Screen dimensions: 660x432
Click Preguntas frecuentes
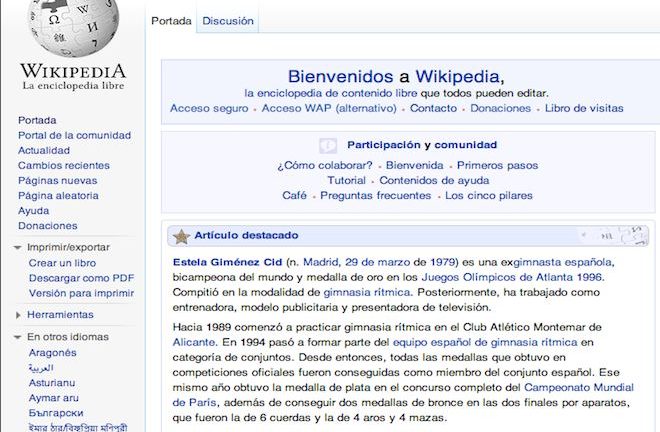375,196
